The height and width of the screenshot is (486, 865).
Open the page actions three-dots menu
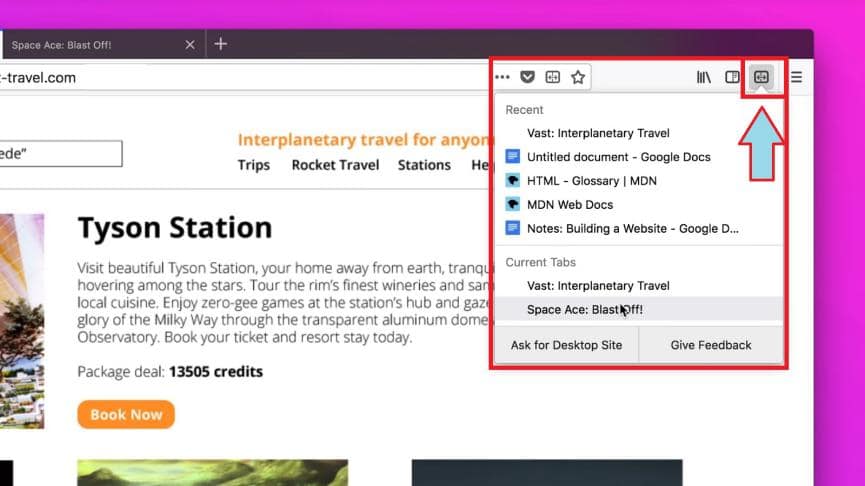[502, 77]
